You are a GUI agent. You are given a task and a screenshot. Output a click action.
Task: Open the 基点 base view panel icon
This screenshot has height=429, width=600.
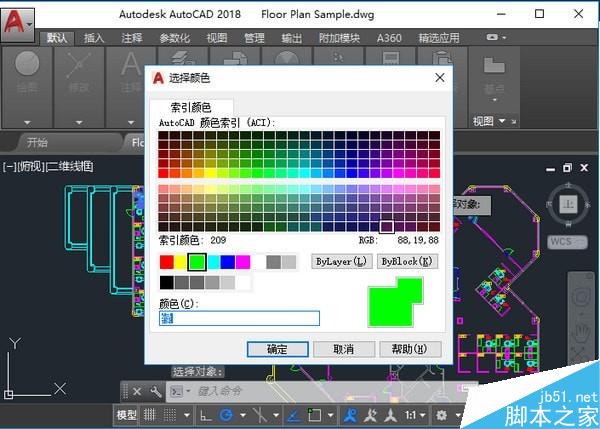[494, 65]
